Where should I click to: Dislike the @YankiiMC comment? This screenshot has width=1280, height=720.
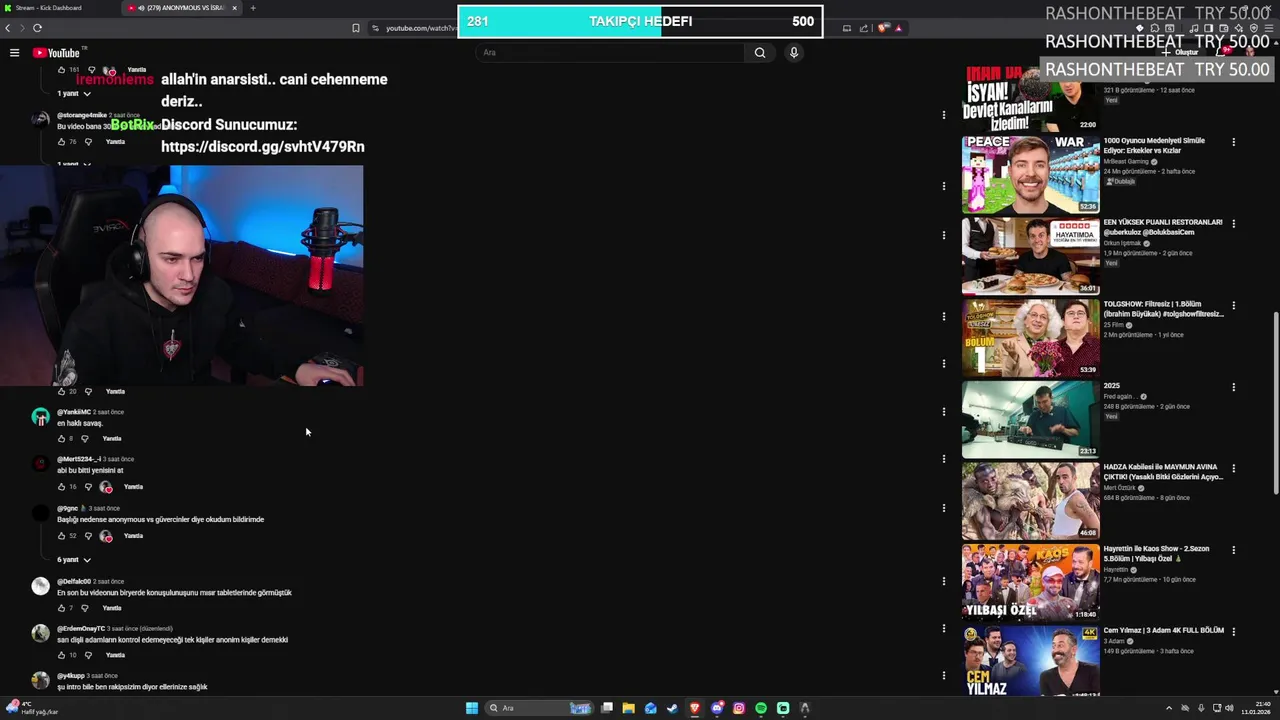point(84,439)
